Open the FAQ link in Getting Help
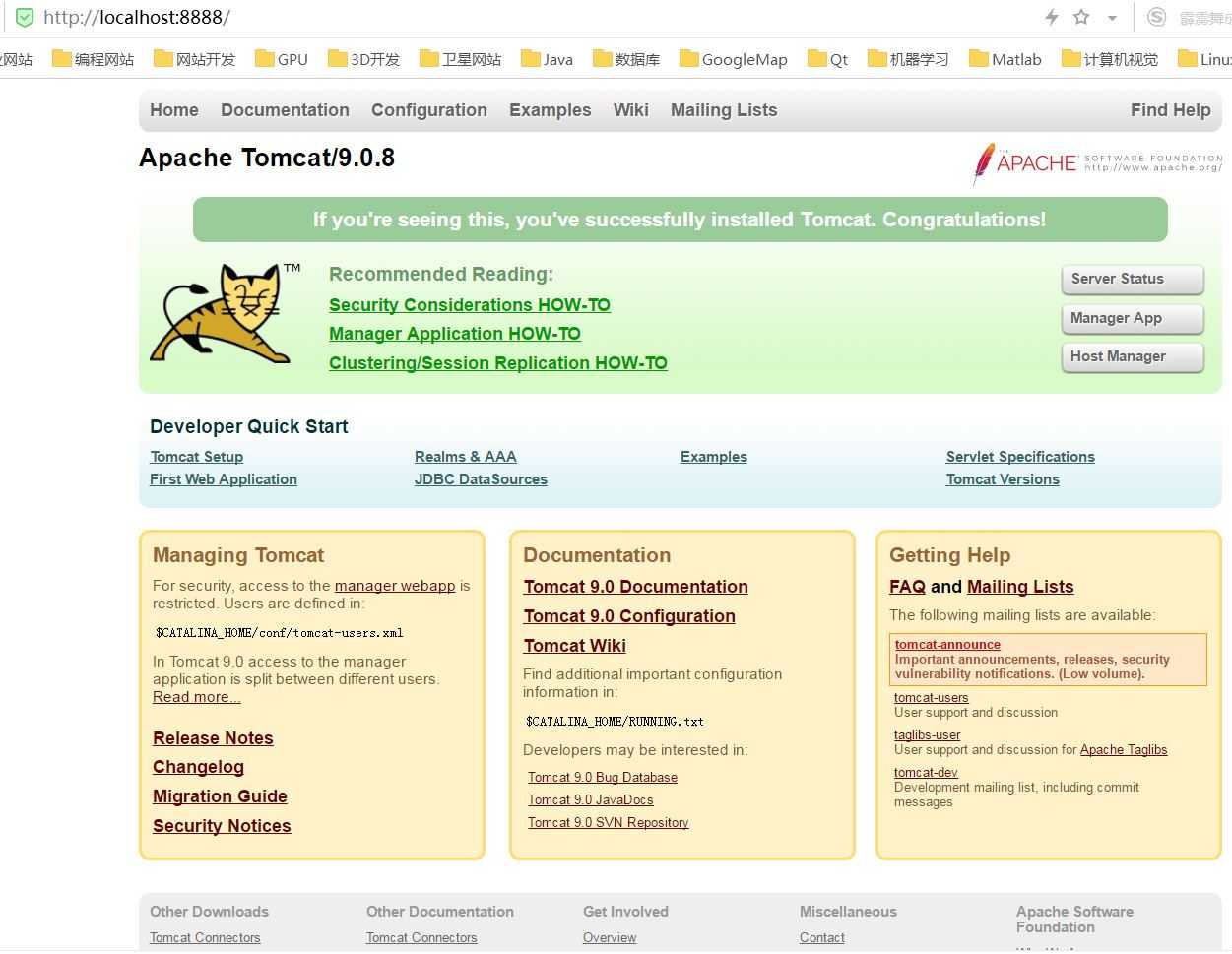This screenshot has height=954, width=1232. [x=907, y=587]
